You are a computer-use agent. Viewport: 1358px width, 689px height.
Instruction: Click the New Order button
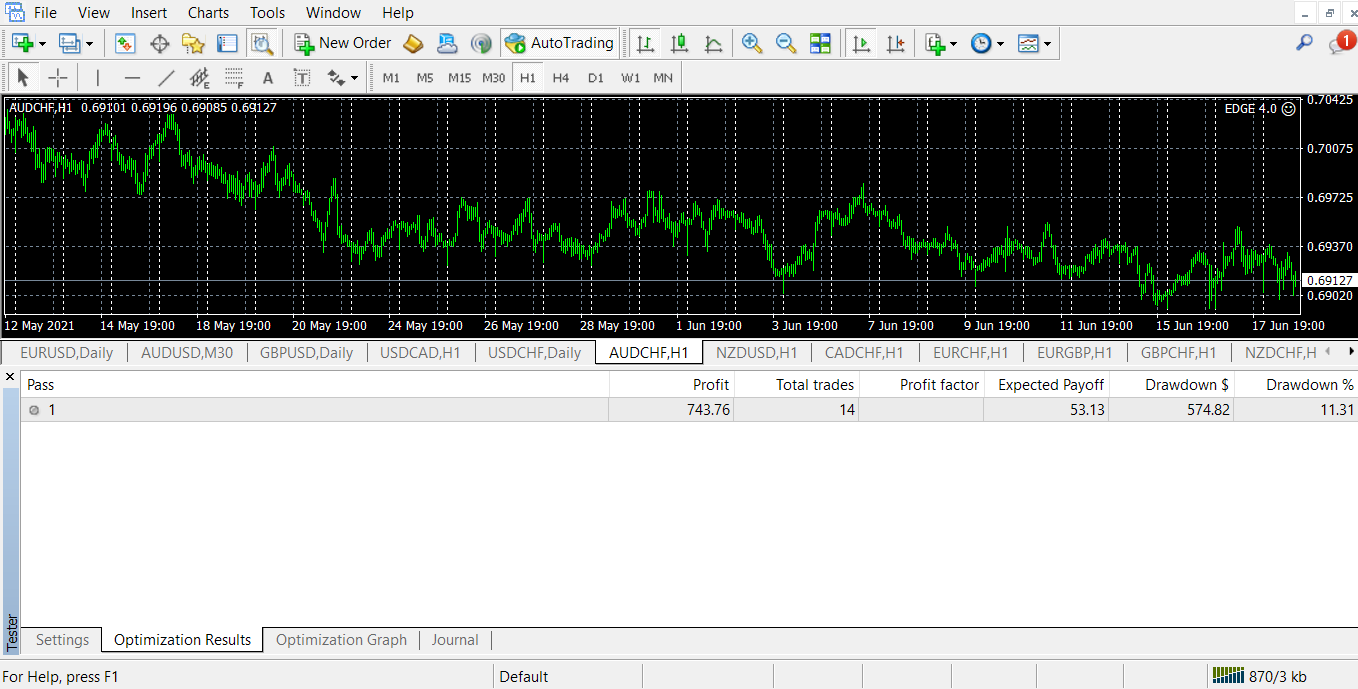coord(343,43)
